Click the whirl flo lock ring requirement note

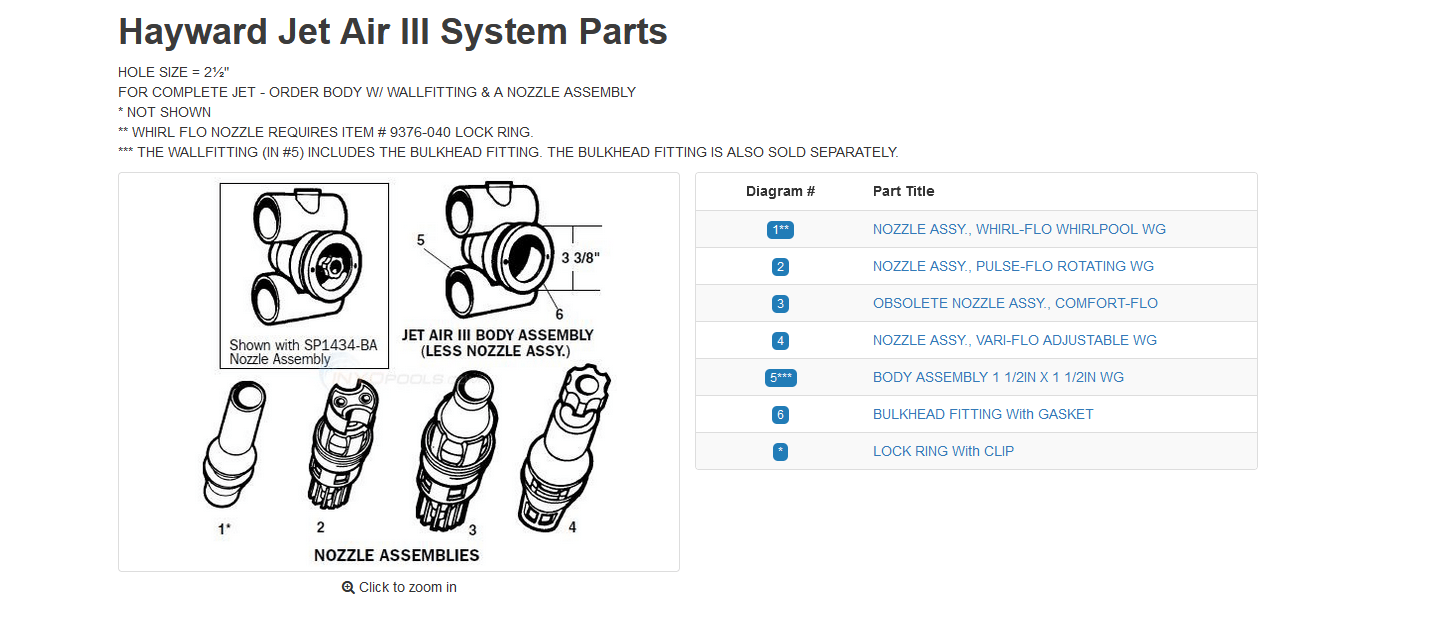point(326,132)
